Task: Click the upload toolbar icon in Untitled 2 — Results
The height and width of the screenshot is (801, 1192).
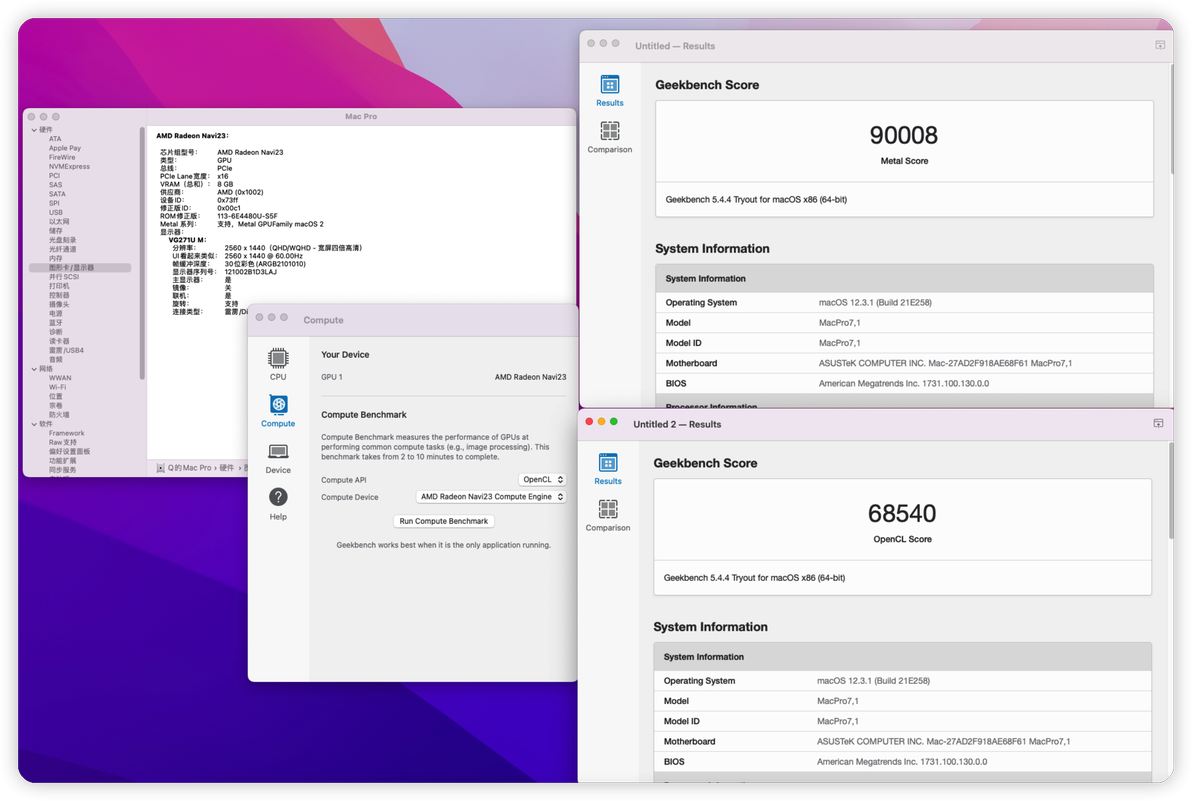Action: coord(1159,423)
